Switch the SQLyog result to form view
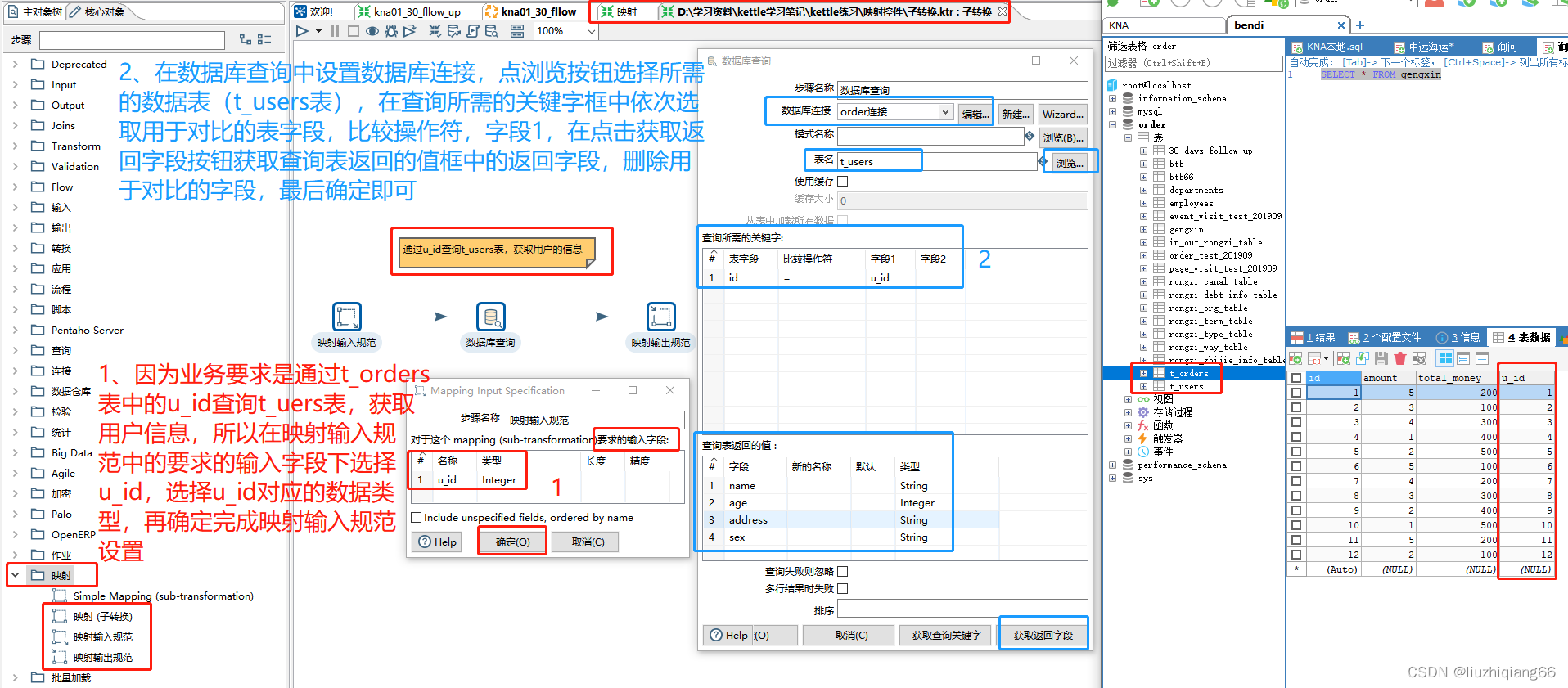The height and width of the screenshot is (688, 1568). click(1463, 358)
